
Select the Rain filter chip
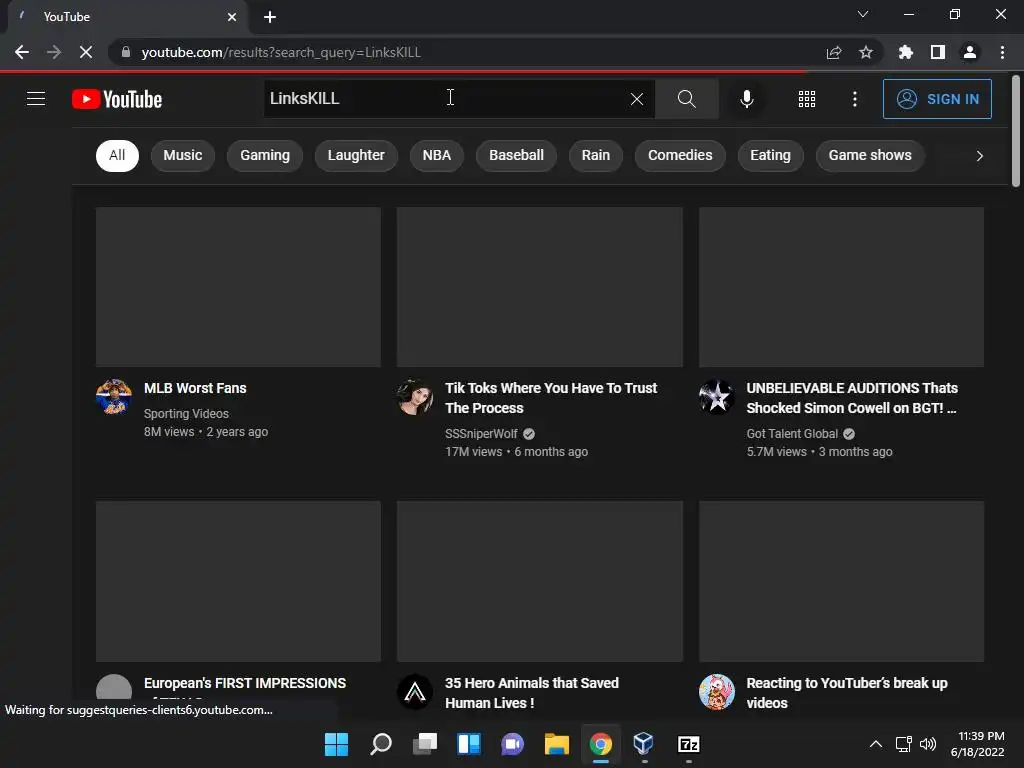pos(596,155)
